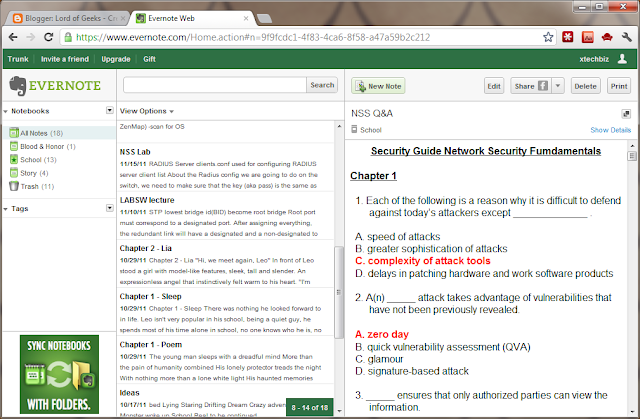The image size is (640, 419).
Task: Click the red couch extension icon
Action: (607, 37)
